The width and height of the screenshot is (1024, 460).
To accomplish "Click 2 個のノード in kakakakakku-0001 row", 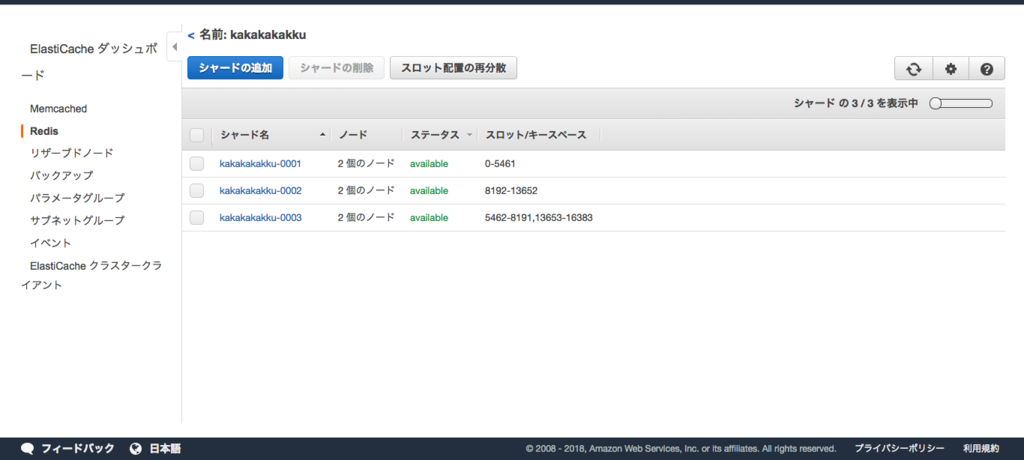I will [366, 163].
